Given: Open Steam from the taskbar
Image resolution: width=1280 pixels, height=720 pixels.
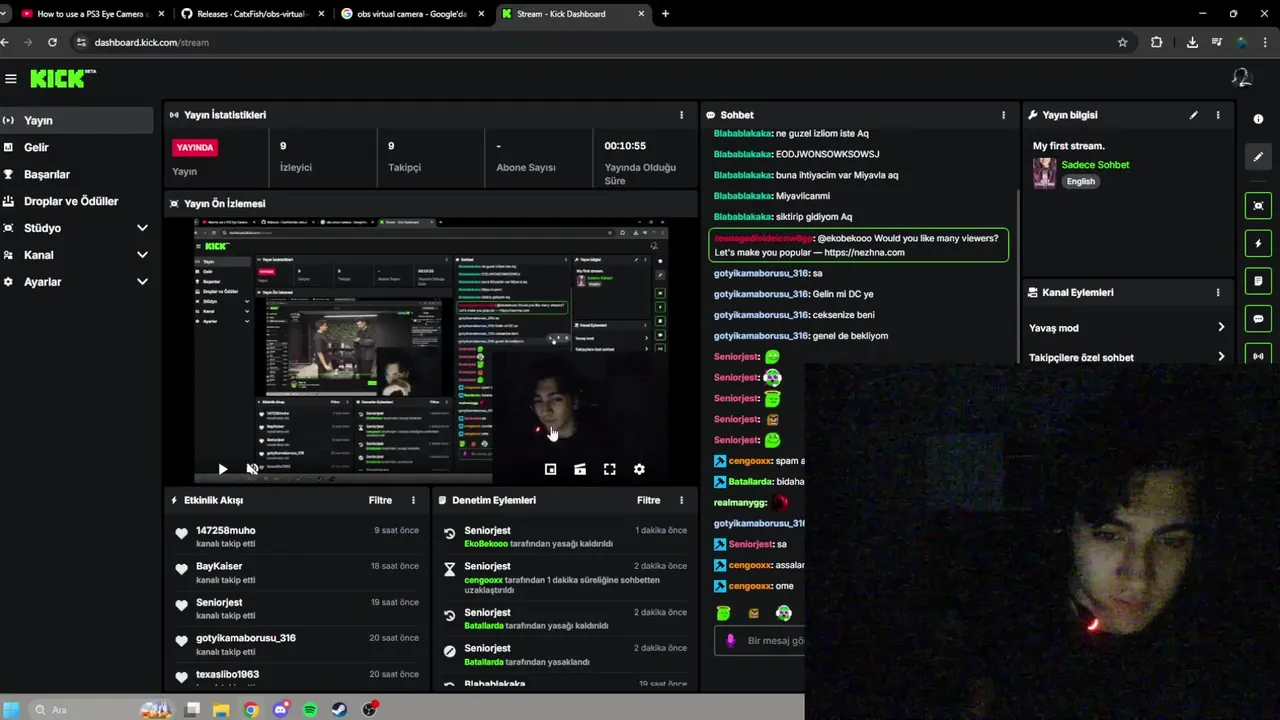Looking at the screenshot, I should click(340, 709).
